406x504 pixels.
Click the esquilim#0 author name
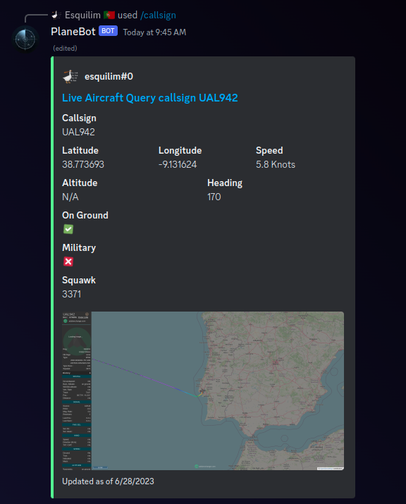click(109, 77)
